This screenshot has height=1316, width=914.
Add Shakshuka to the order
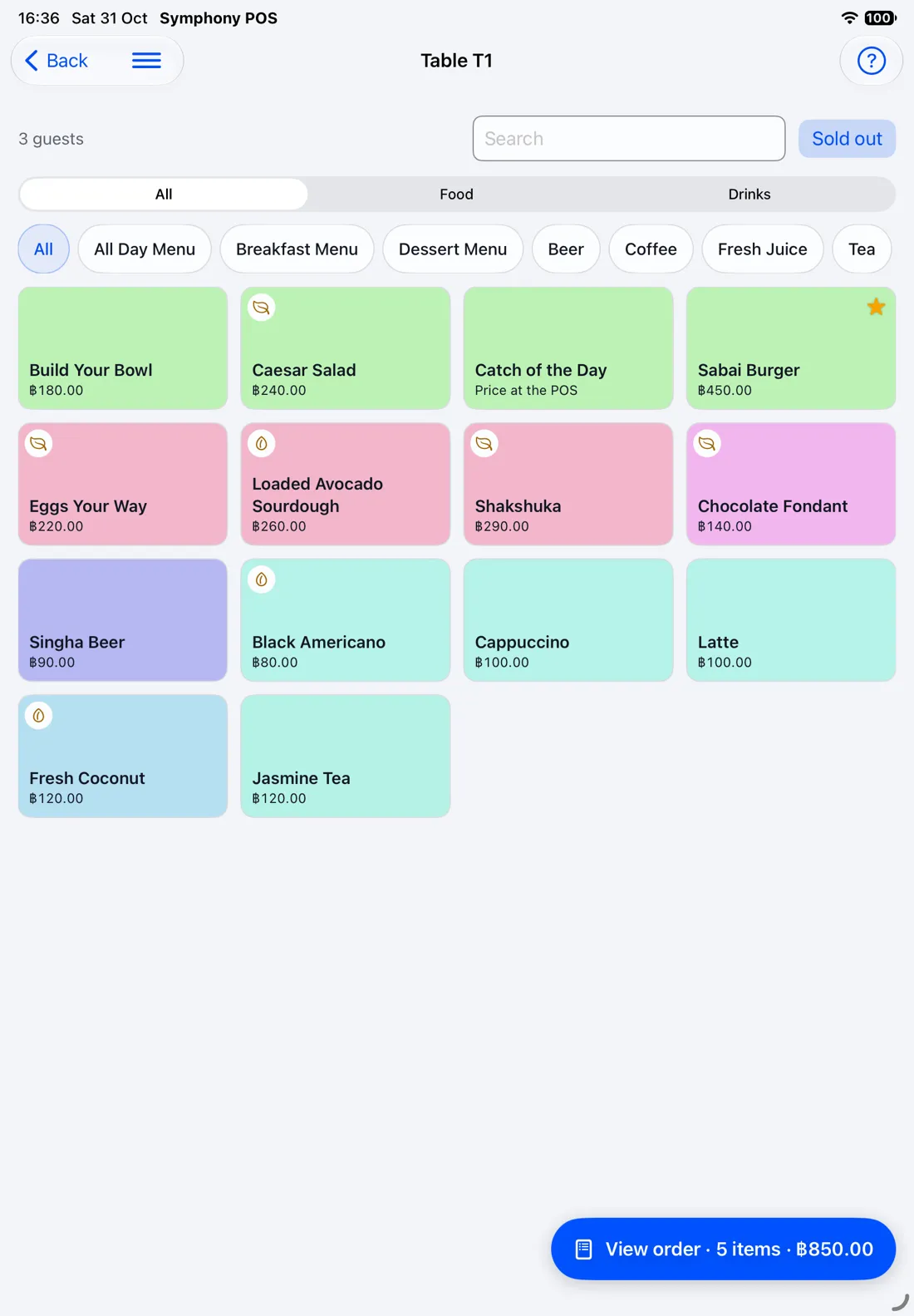coord(568,484)
